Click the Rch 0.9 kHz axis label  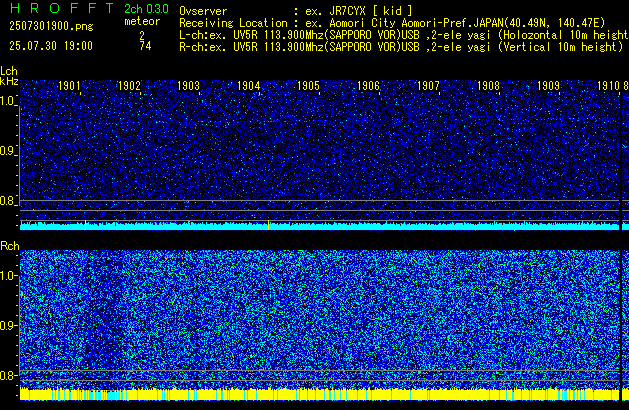(9, 325)
